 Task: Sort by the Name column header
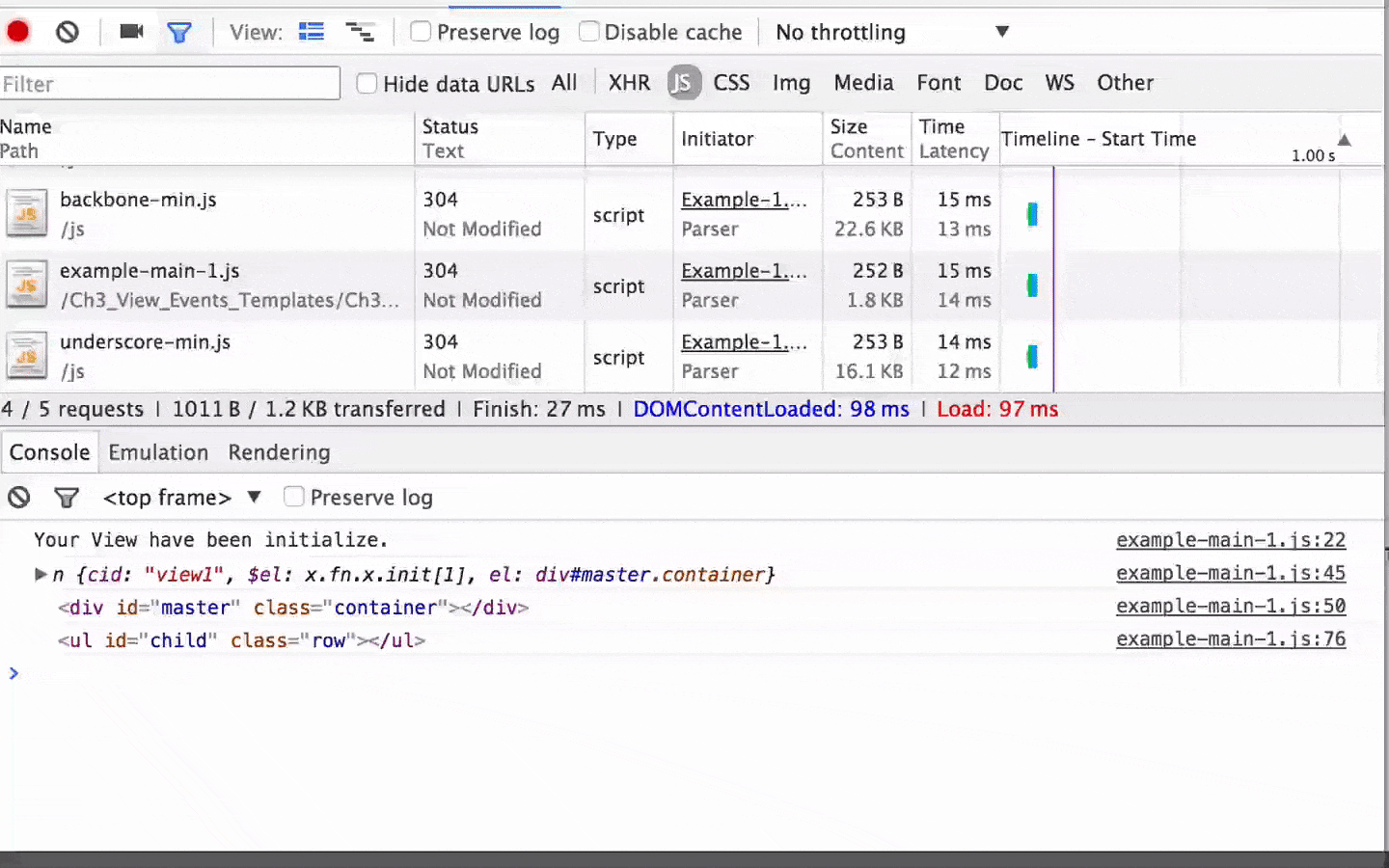(206, 139)
